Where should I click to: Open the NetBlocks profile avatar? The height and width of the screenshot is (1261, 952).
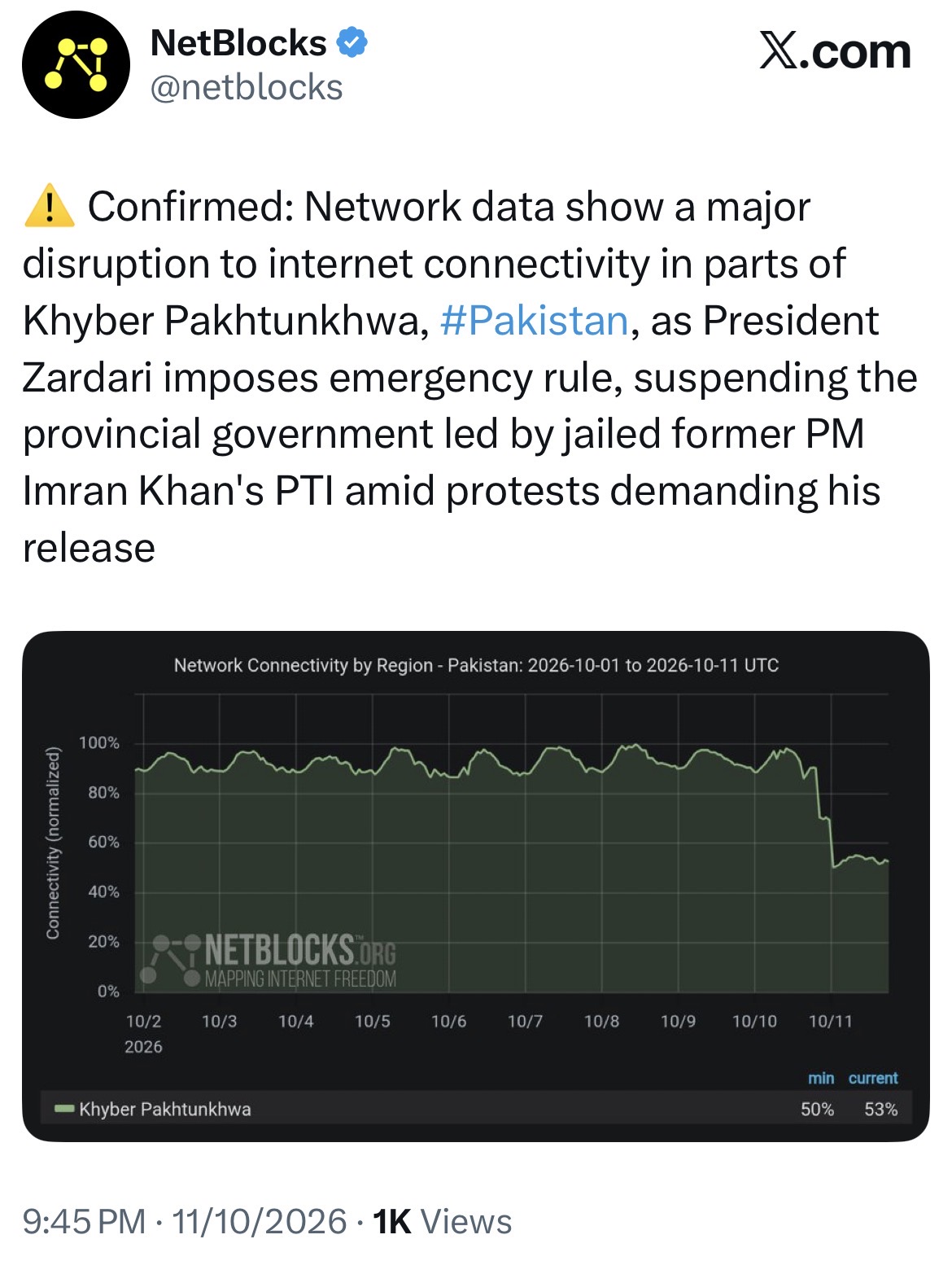point(76,65)
